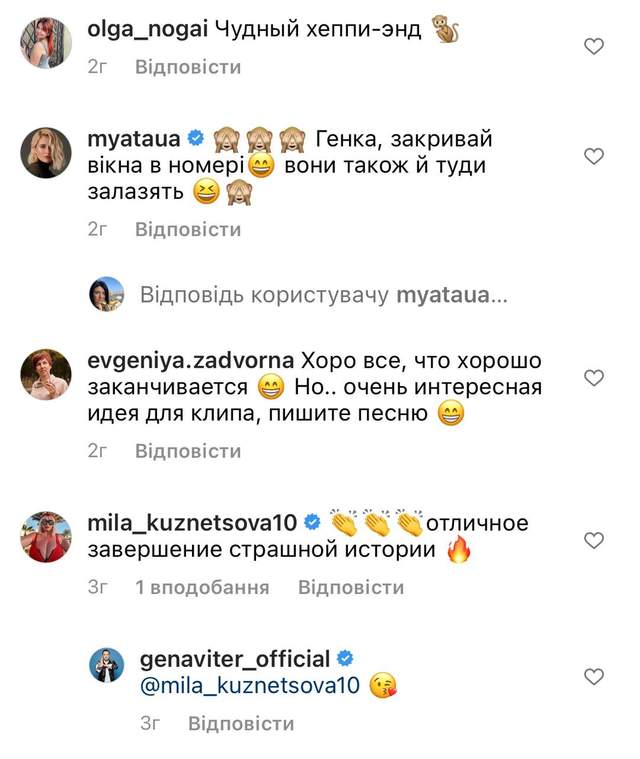Tap heart on genaviter_official's reply
Screen dimensions: 640x759
click(x=593, y=677)
